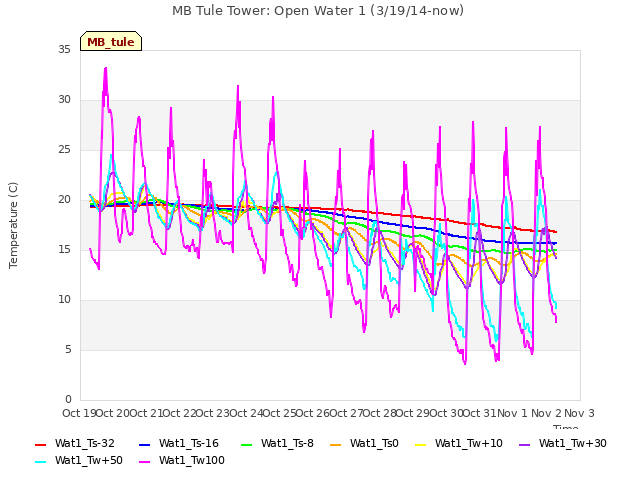Screen dimensions: 640x480
Task: Select the Wat1_Tw100 legend label
Action: pos(192,460)
